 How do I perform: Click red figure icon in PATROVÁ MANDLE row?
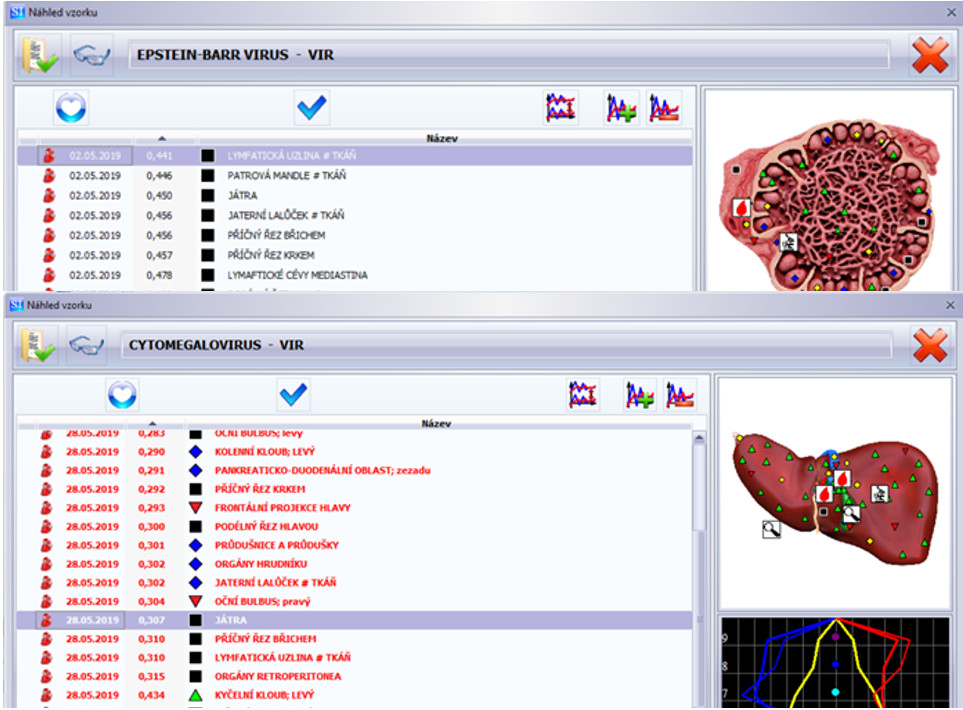coord(49,176)
